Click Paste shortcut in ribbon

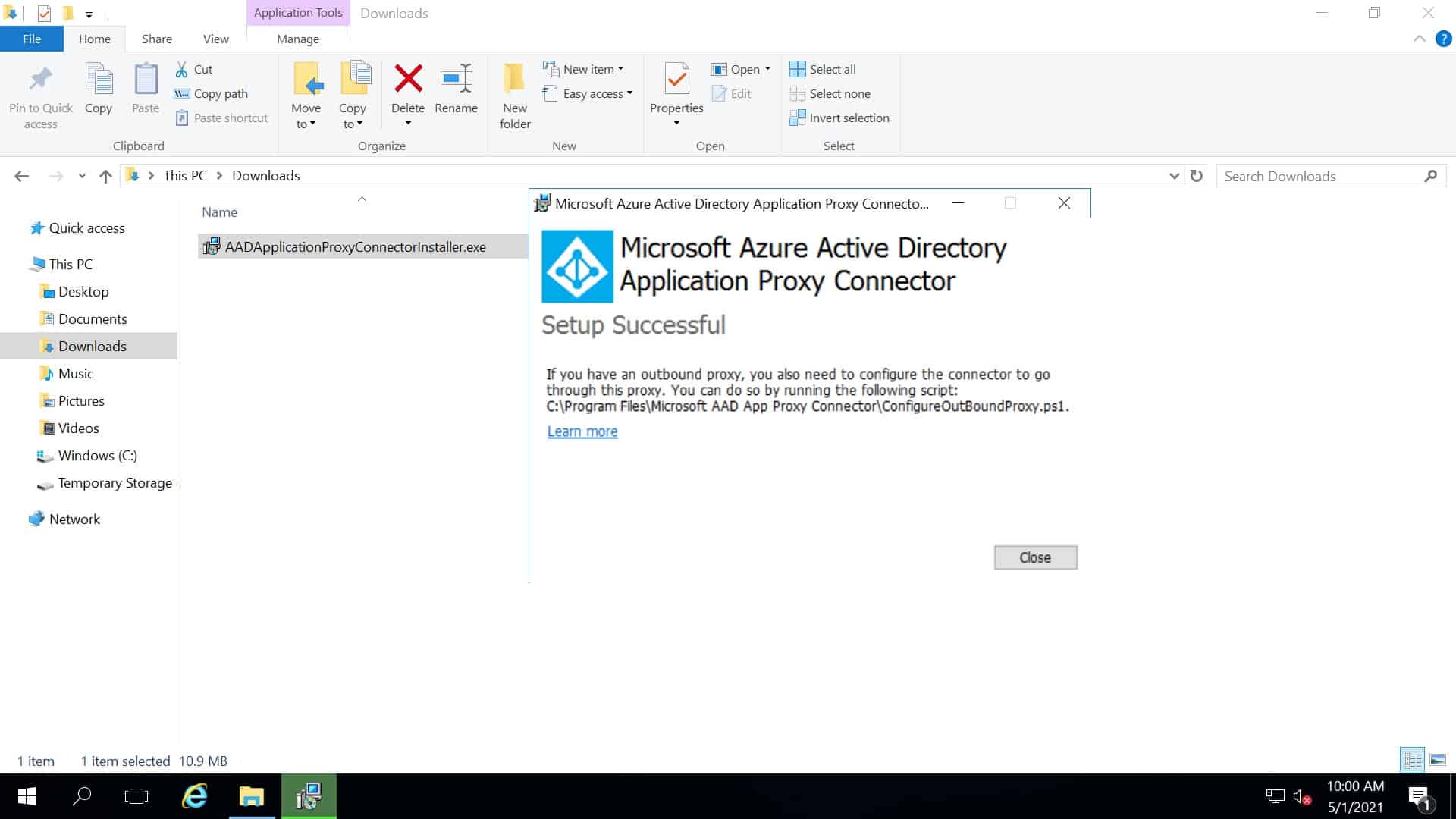(221, 118)
